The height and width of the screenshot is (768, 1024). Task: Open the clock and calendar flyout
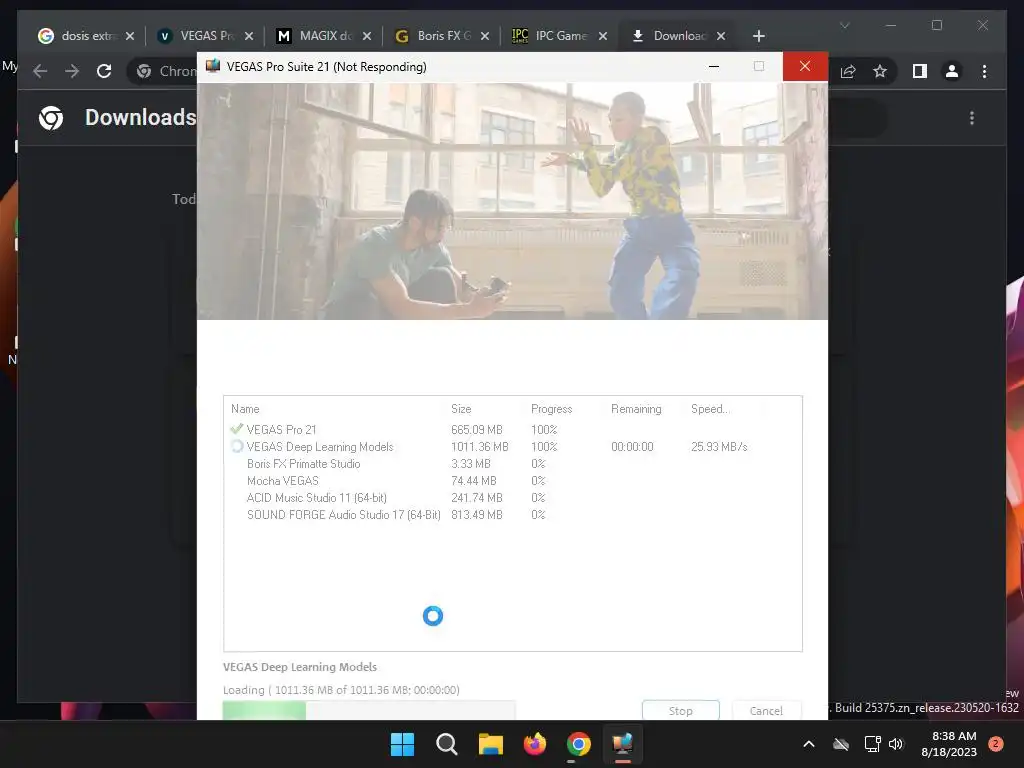click(949, 744)
